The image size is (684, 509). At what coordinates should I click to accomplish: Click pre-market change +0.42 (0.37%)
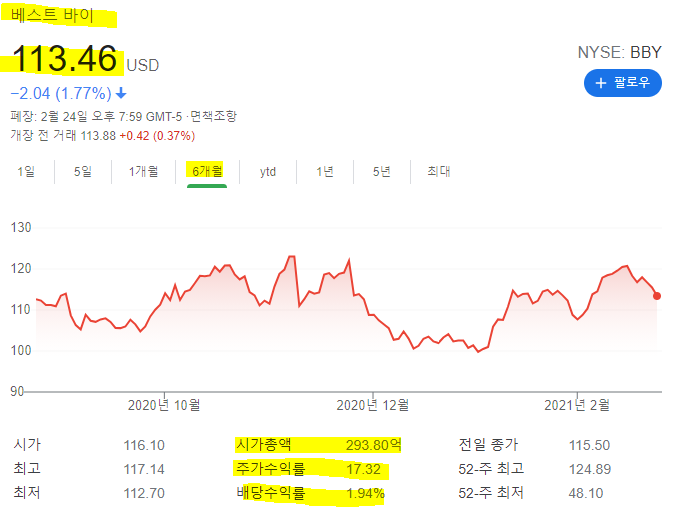[x=157, y=136]
